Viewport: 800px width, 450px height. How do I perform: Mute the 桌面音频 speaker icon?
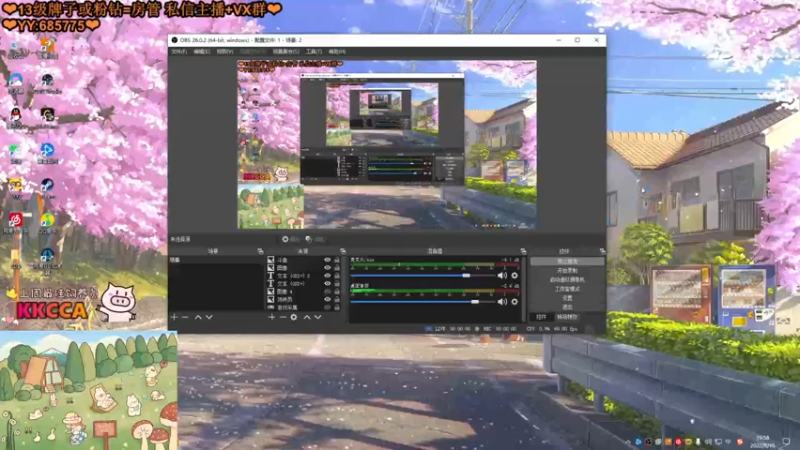click(502, 302)
